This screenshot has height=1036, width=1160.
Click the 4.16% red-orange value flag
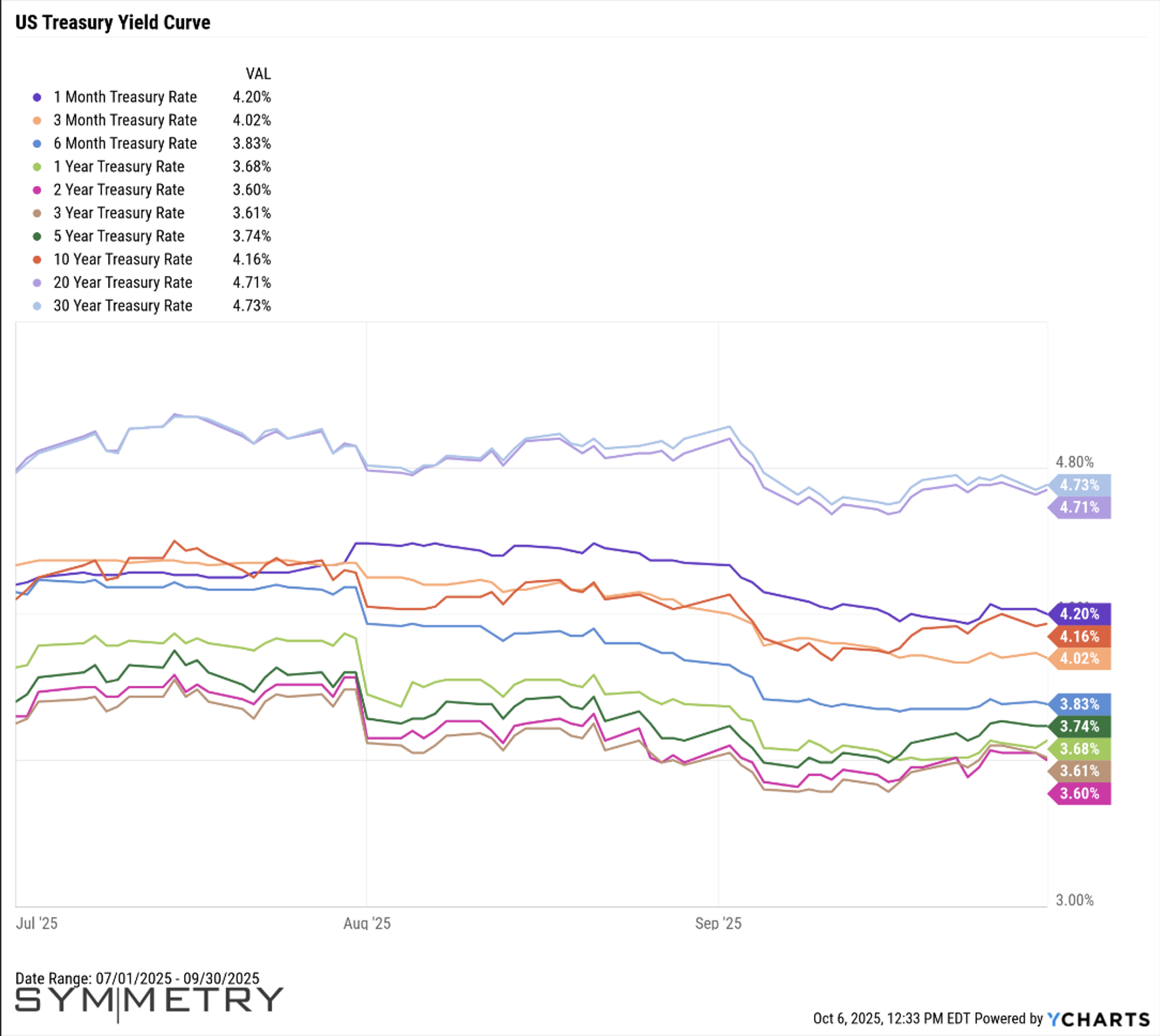1079,636
